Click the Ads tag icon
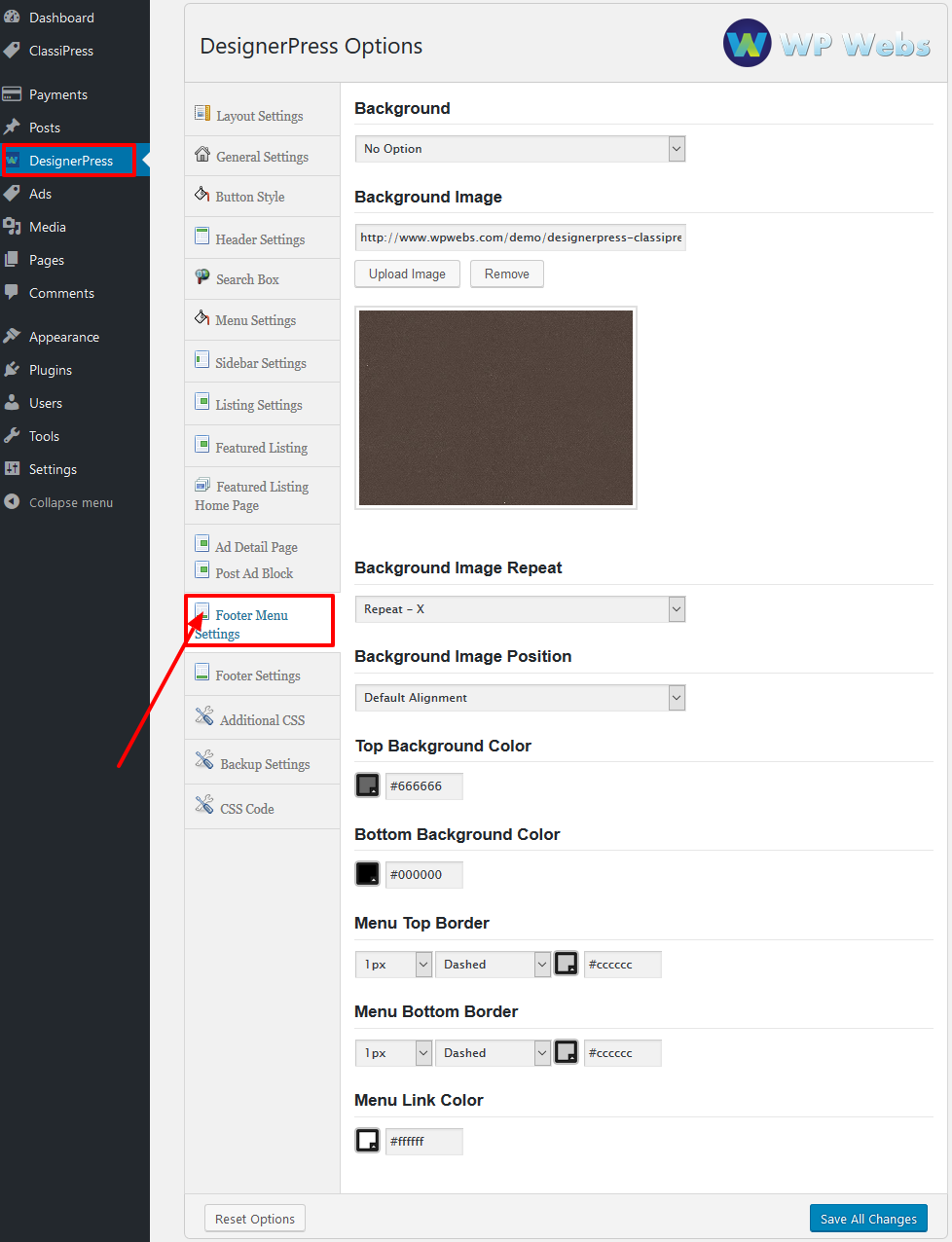Screen dimensions: 952x1242 click(x=12, y=194)
